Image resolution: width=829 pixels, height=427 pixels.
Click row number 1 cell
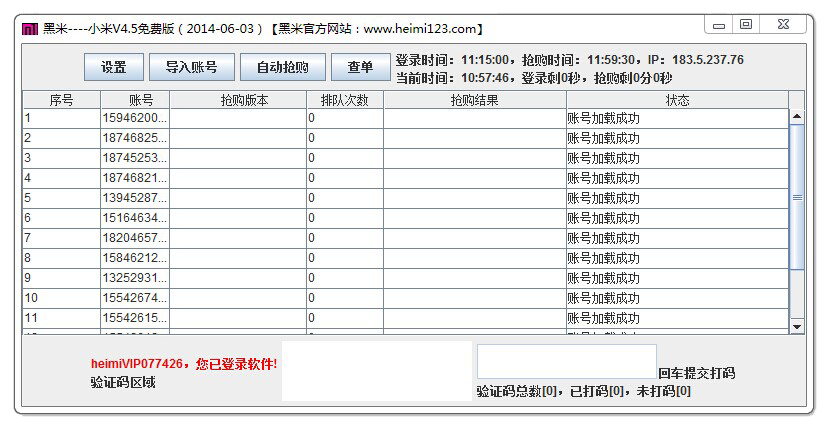61,118
